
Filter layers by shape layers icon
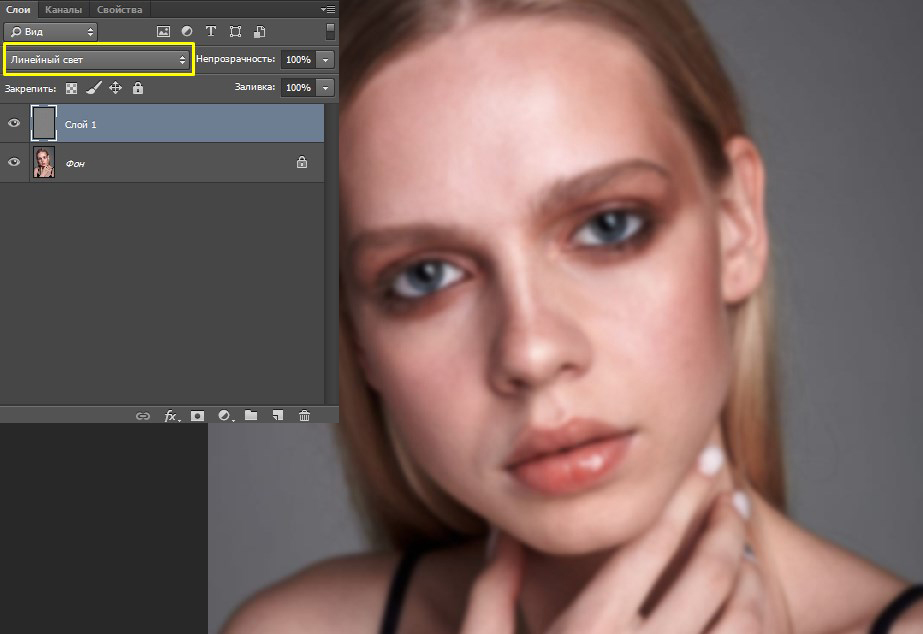235,32
